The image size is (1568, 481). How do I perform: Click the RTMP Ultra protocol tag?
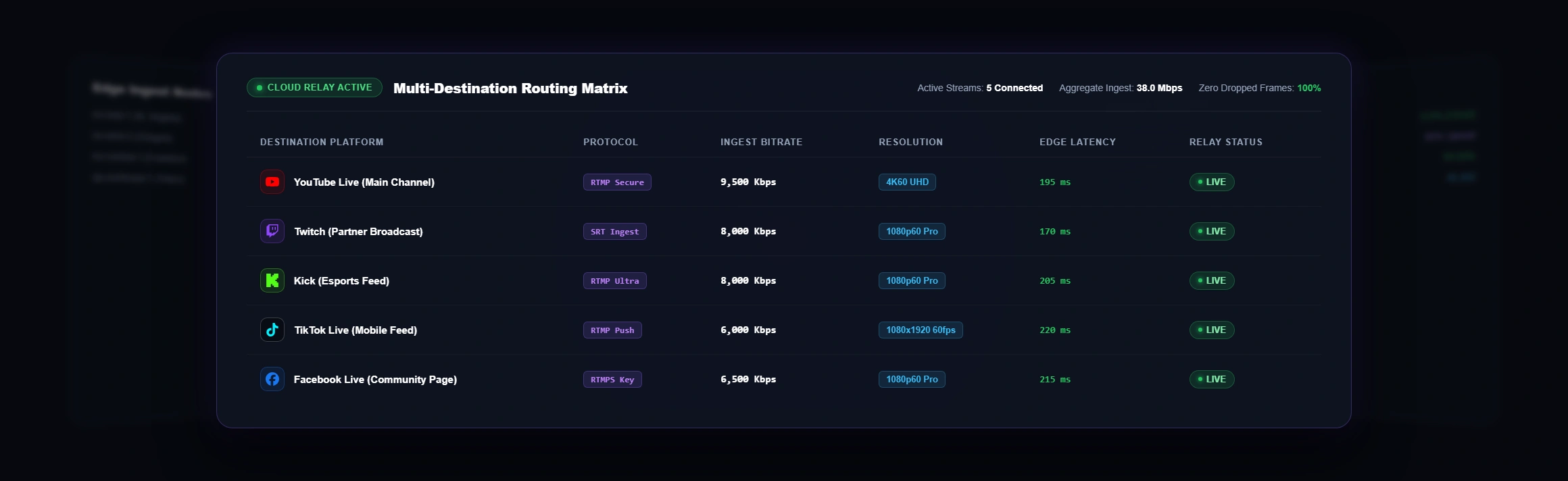pyautogui.click(x=615, y=281)
